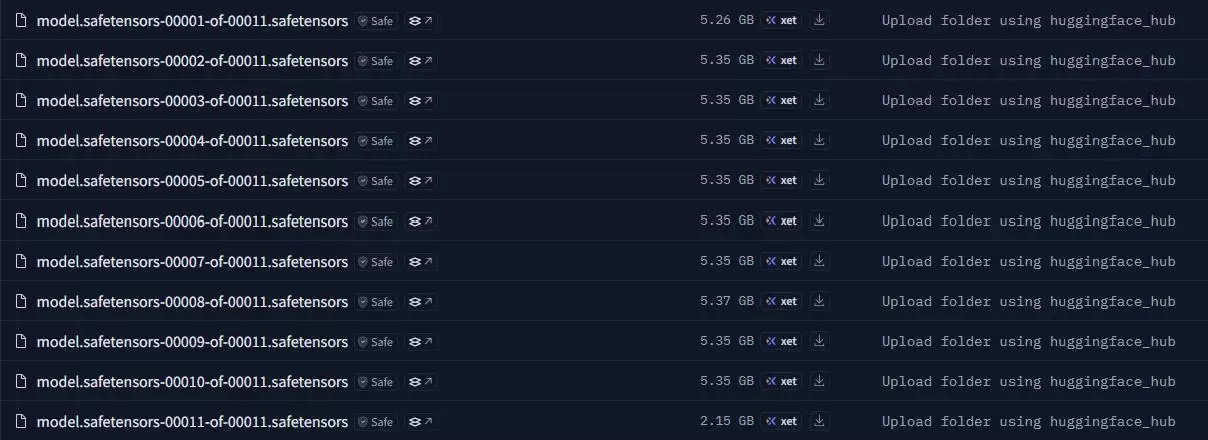The width and height of the screenshot is (1208, 440).
Task: Open commit message for shard 00002 upload
Action: (1028, 61)
